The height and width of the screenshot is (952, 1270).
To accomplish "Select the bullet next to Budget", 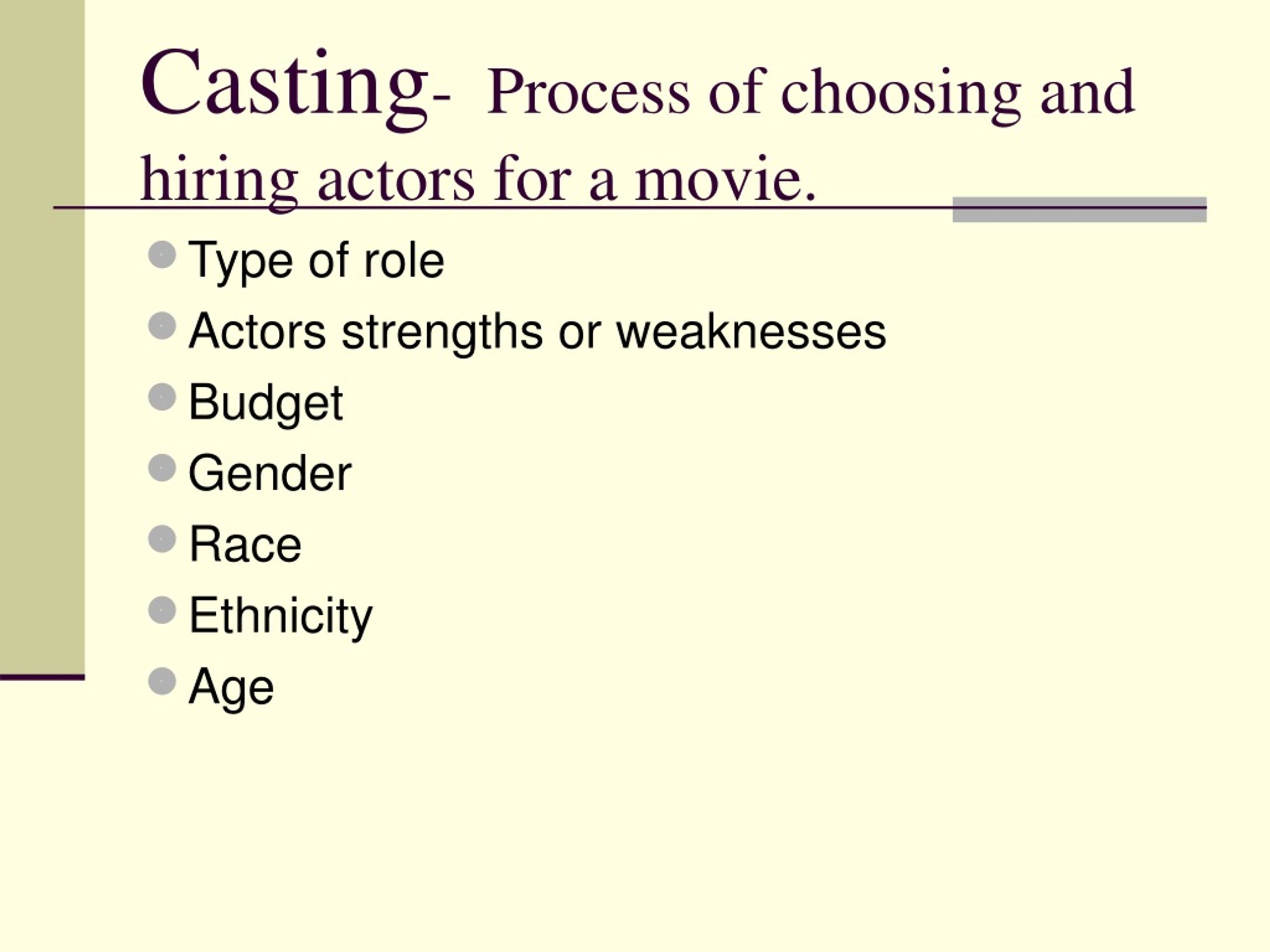I will point(162,397).
